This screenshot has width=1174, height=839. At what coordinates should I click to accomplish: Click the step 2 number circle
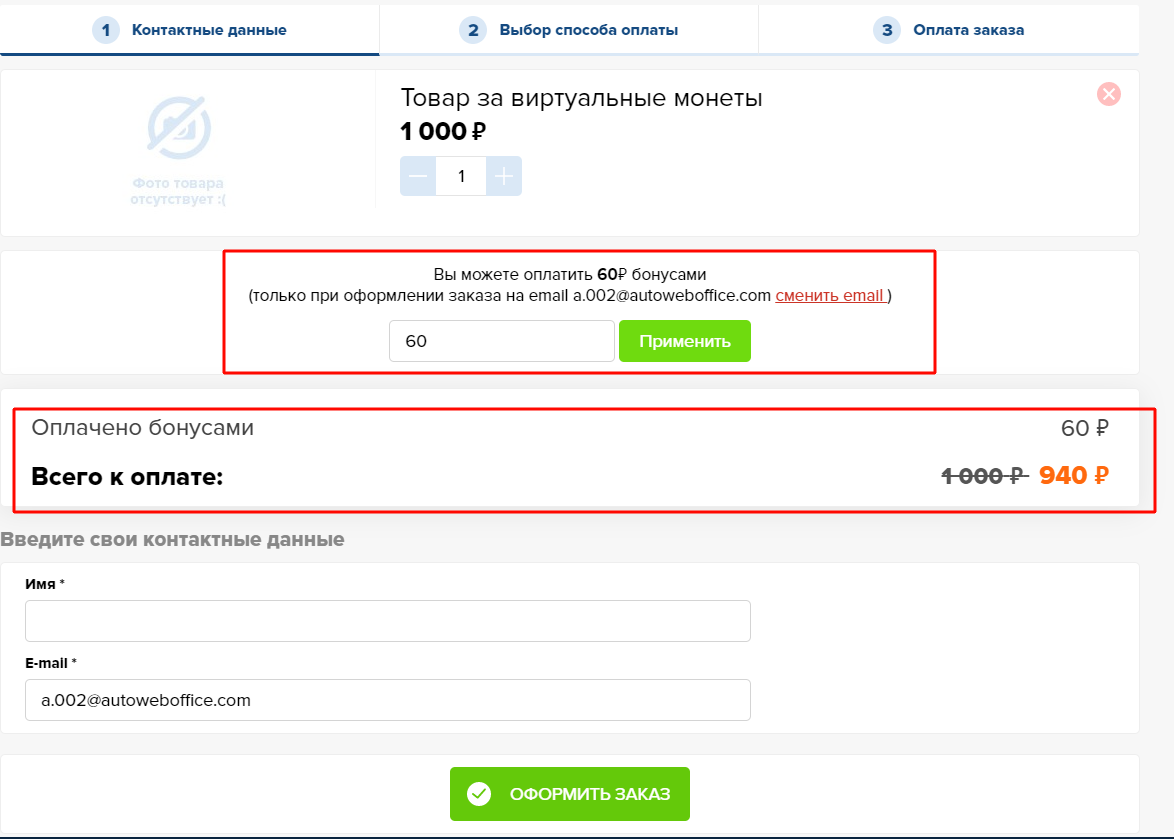(x=473, y=30)
